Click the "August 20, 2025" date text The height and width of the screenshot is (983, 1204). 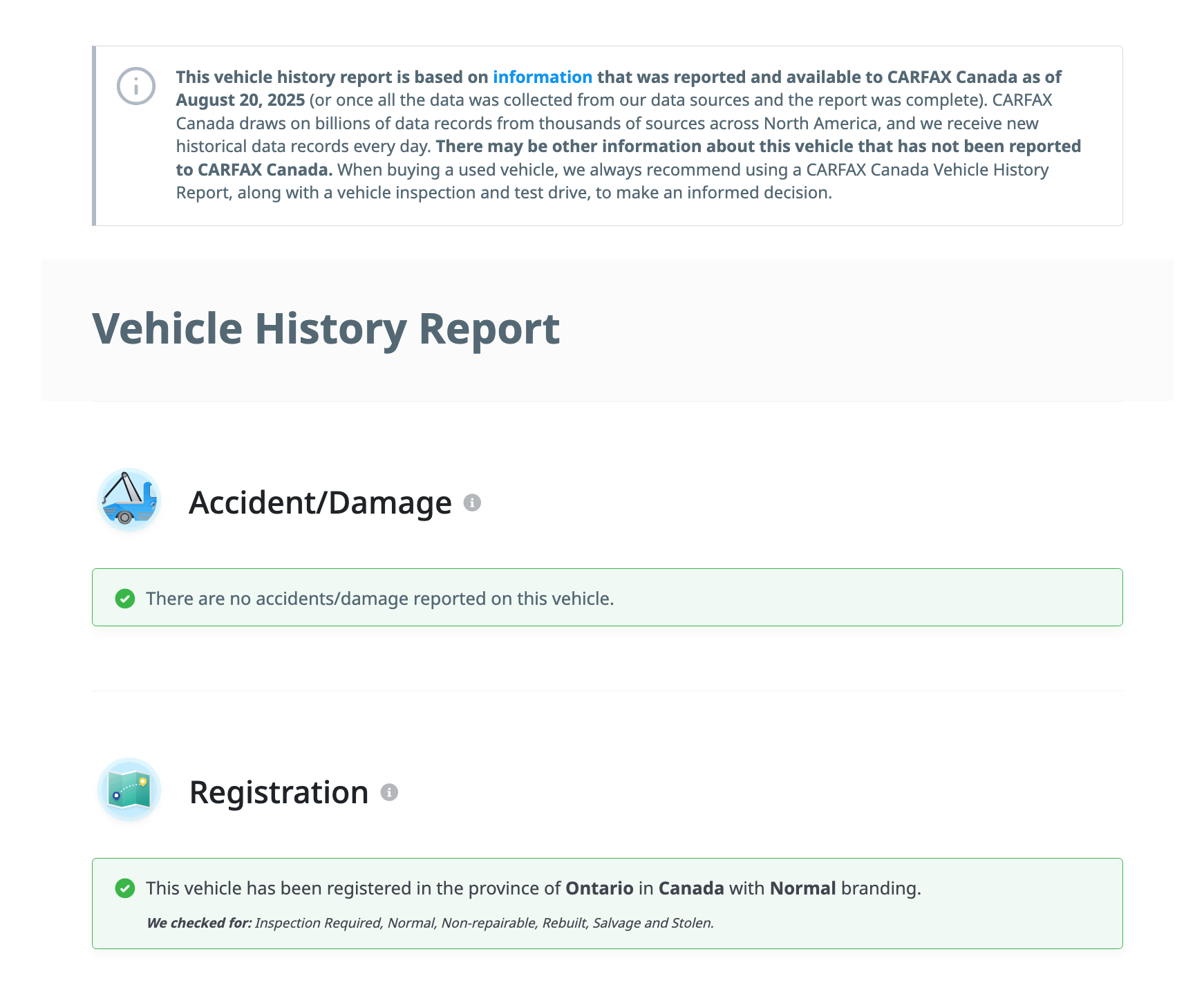click(240, 100)
